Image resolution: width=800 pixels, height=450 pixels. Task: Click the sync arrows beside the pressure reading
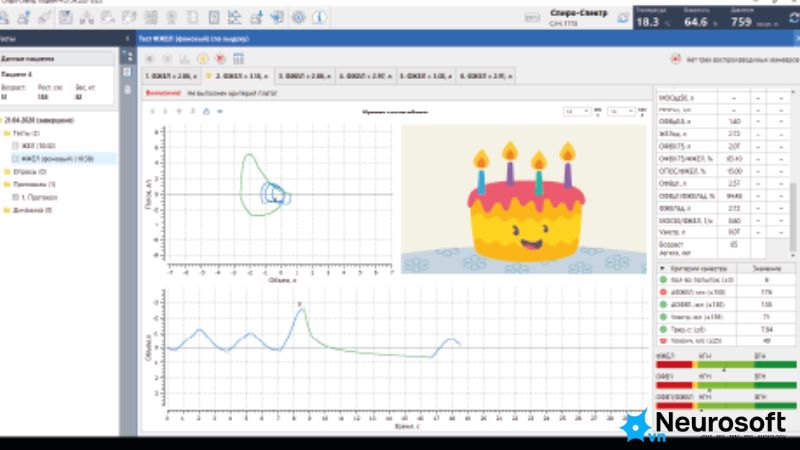pyautogui.click(x=794, y=18)
